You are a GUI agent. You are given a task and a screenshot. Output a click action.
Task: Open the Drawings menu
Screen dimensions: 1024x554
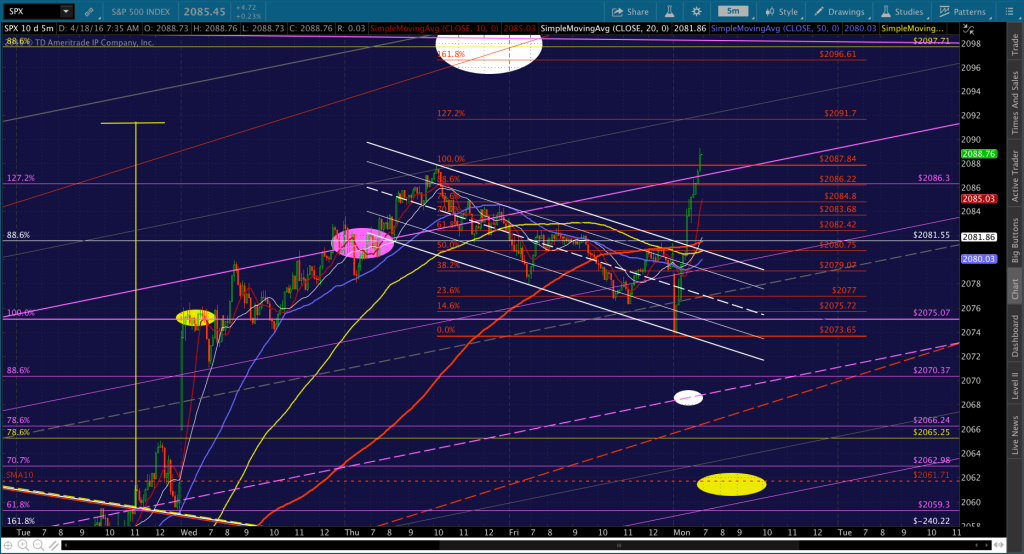pos(839,12)
